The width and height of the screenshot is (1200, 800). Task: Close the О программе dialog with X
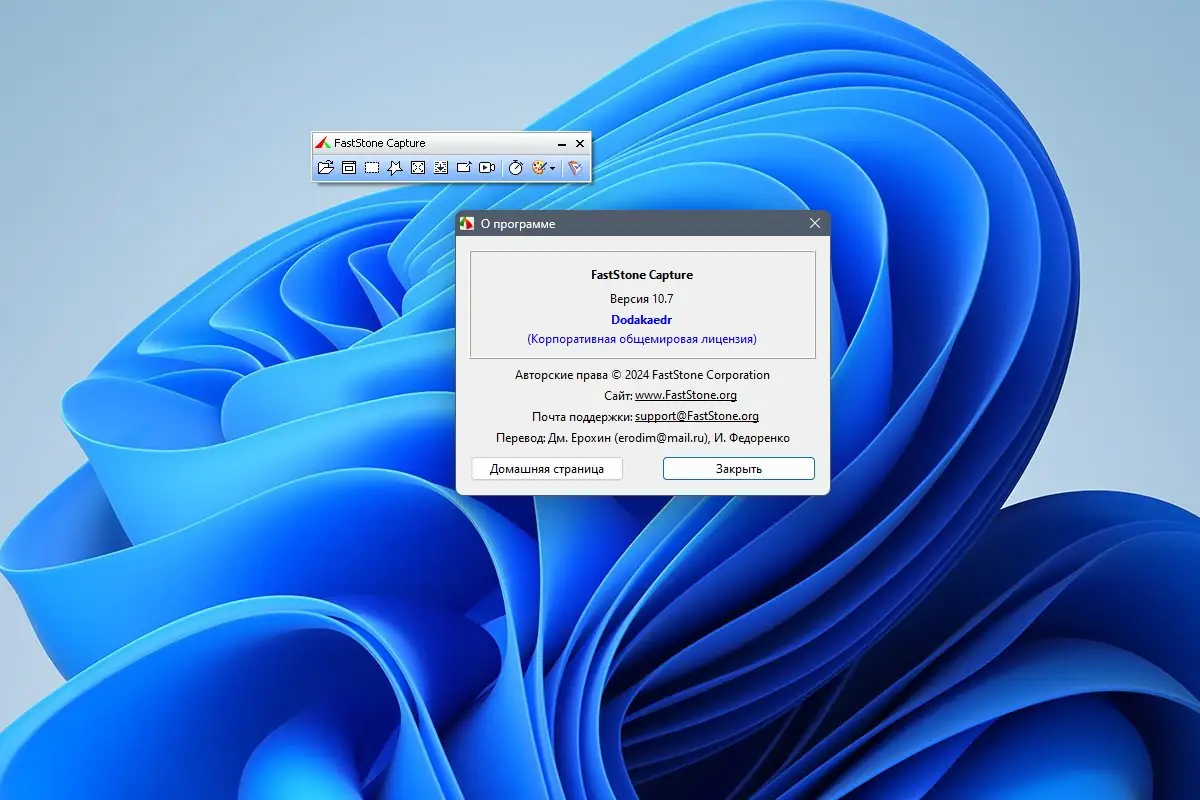click(x=815, y=224)
